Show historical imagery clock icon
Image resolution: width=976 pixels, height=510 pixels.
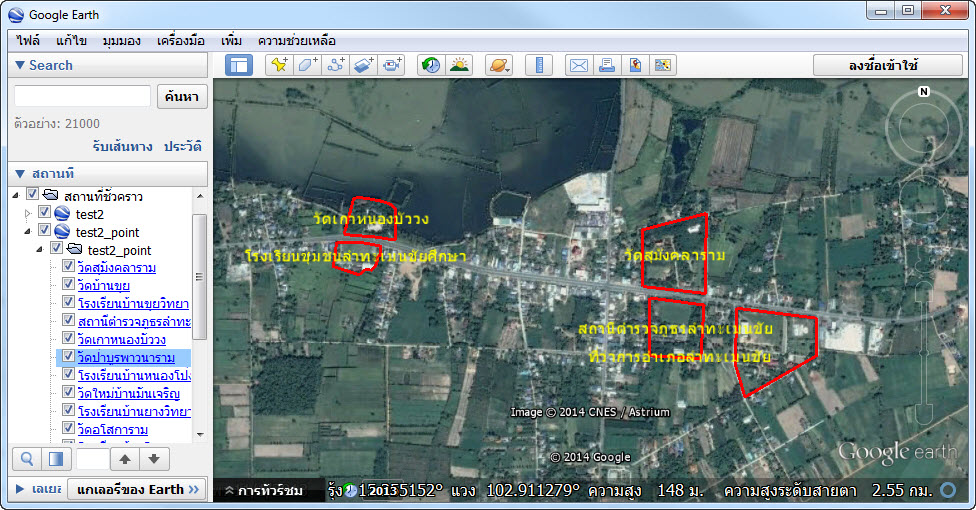pos(431,65)
